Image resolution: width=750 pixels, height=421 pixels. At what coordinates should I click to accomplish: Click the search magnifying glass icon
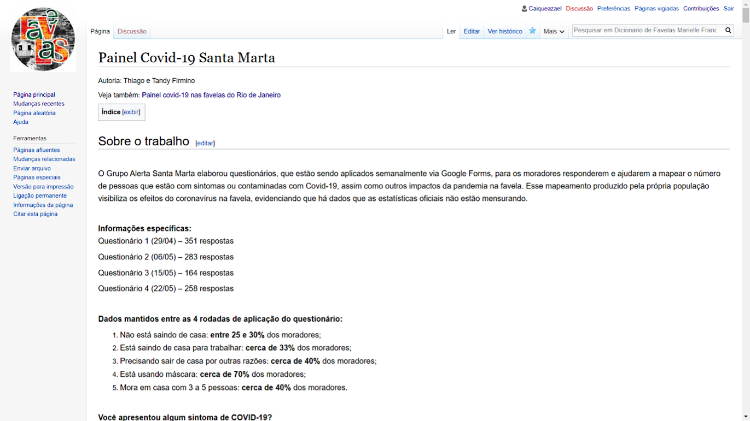(727, 31)
